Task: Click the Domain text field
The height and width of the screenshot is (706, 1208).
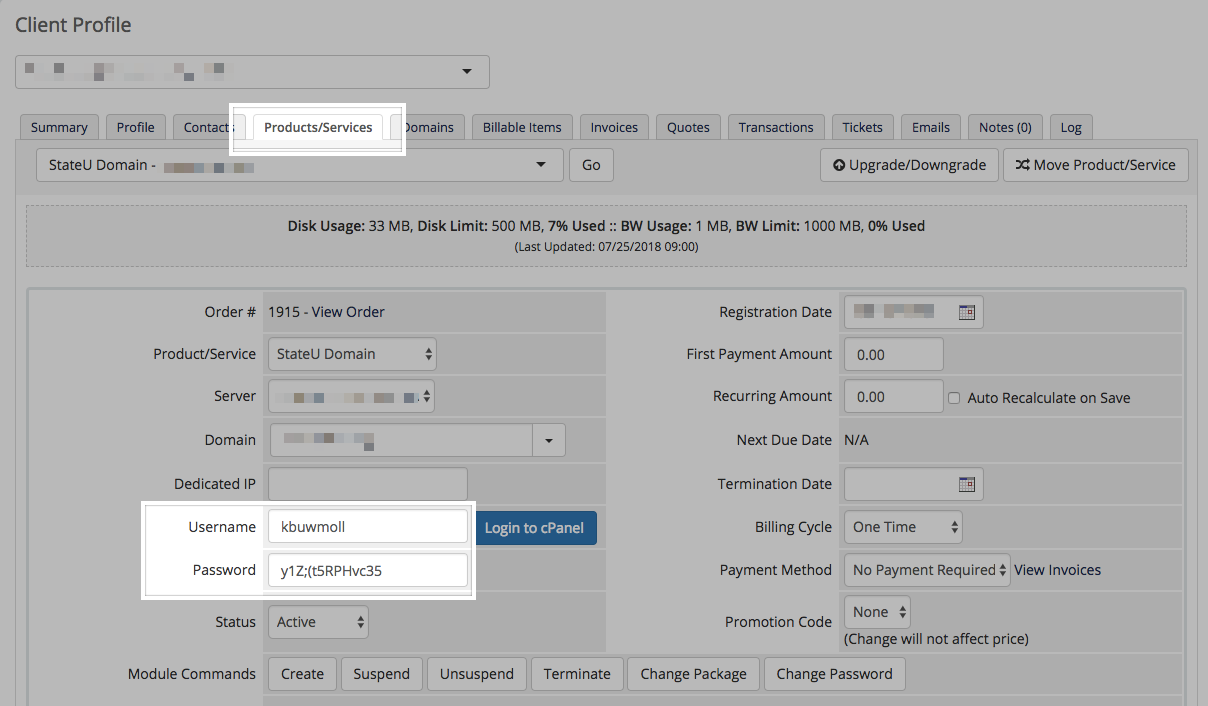Action: [x=401, y=440]
